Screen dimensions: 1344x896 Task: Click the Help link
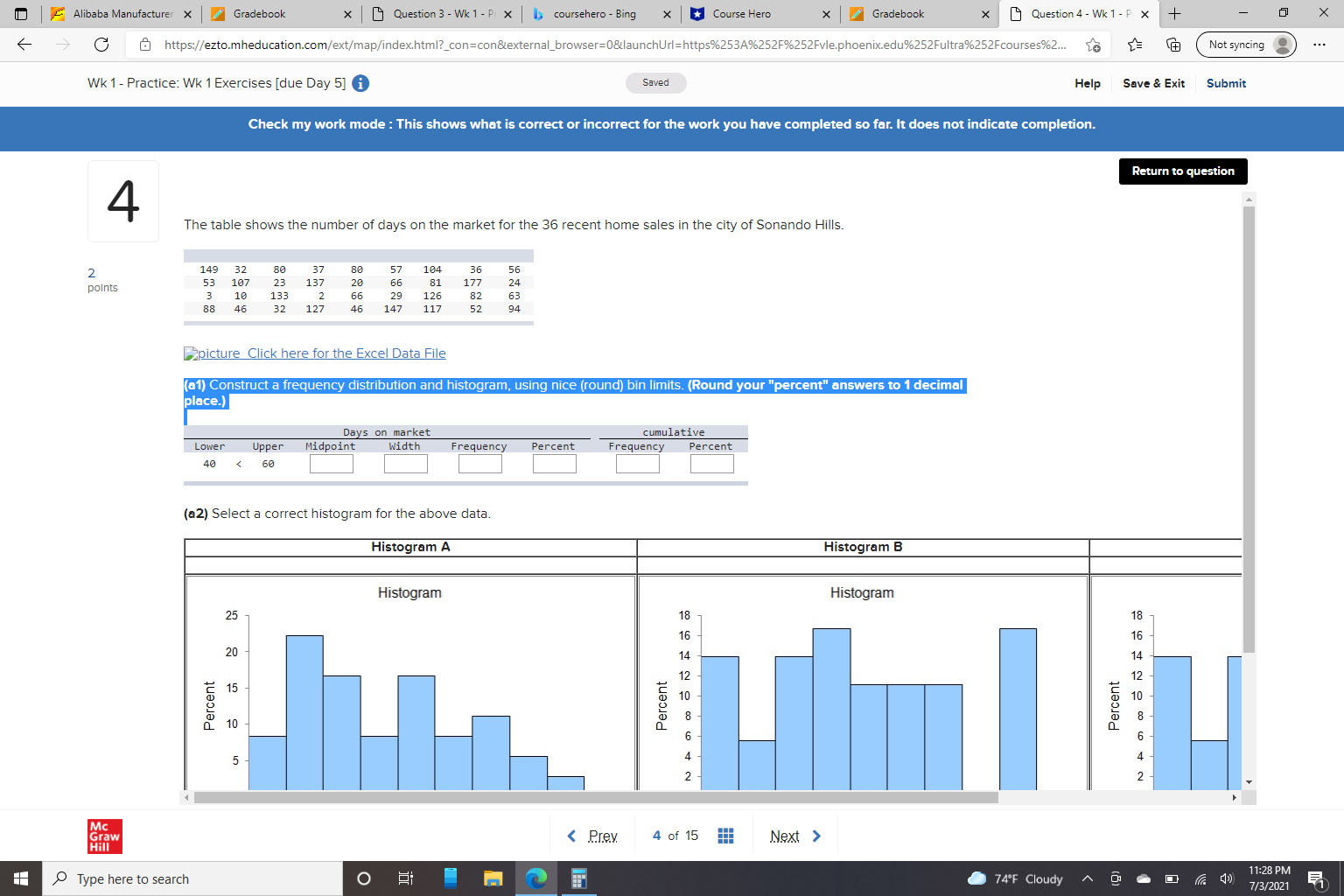point(1088,83)
